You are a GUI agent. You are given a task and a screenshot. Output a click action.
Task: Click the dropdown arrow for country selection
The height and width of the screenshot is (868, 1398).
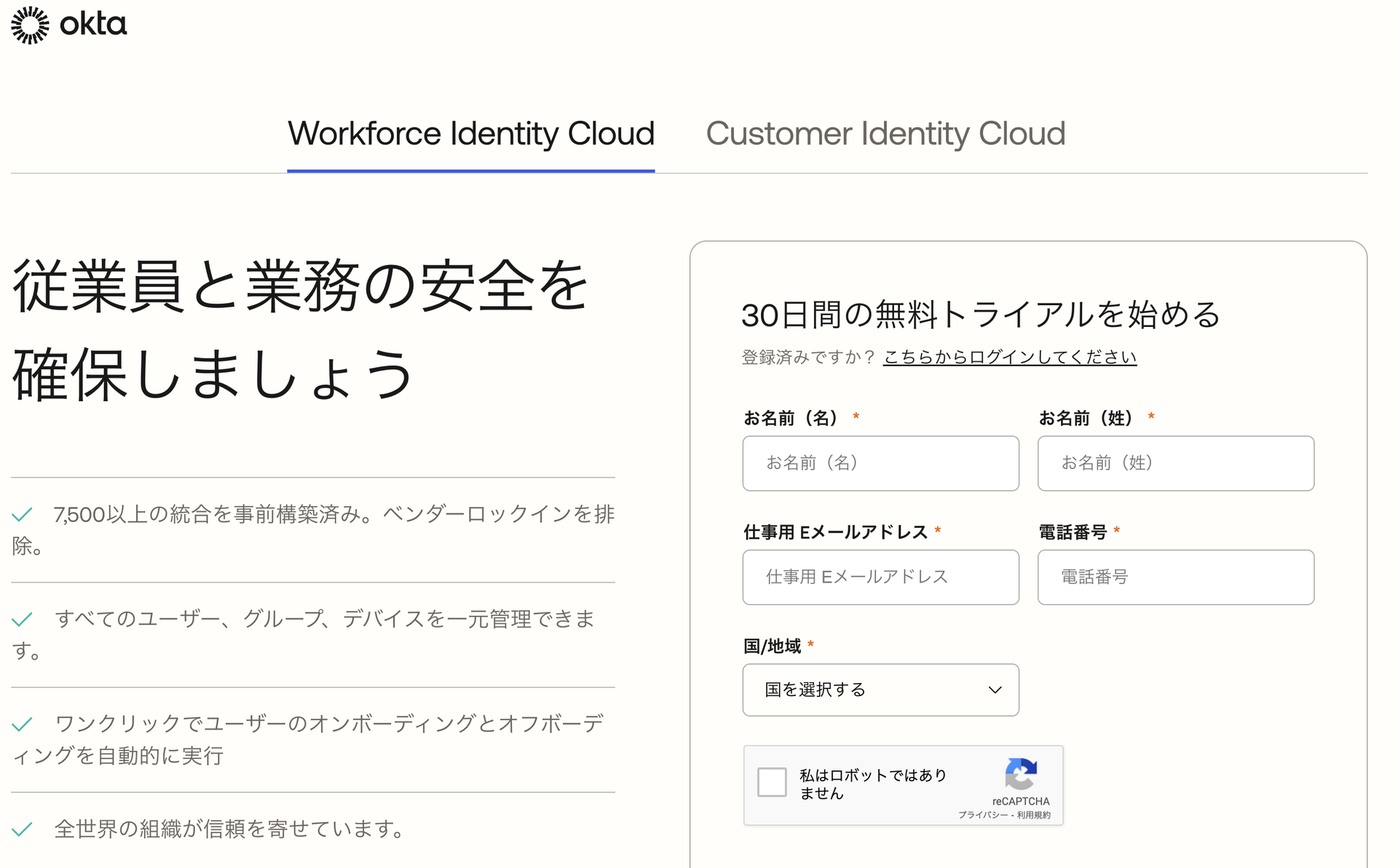point(992,690)
